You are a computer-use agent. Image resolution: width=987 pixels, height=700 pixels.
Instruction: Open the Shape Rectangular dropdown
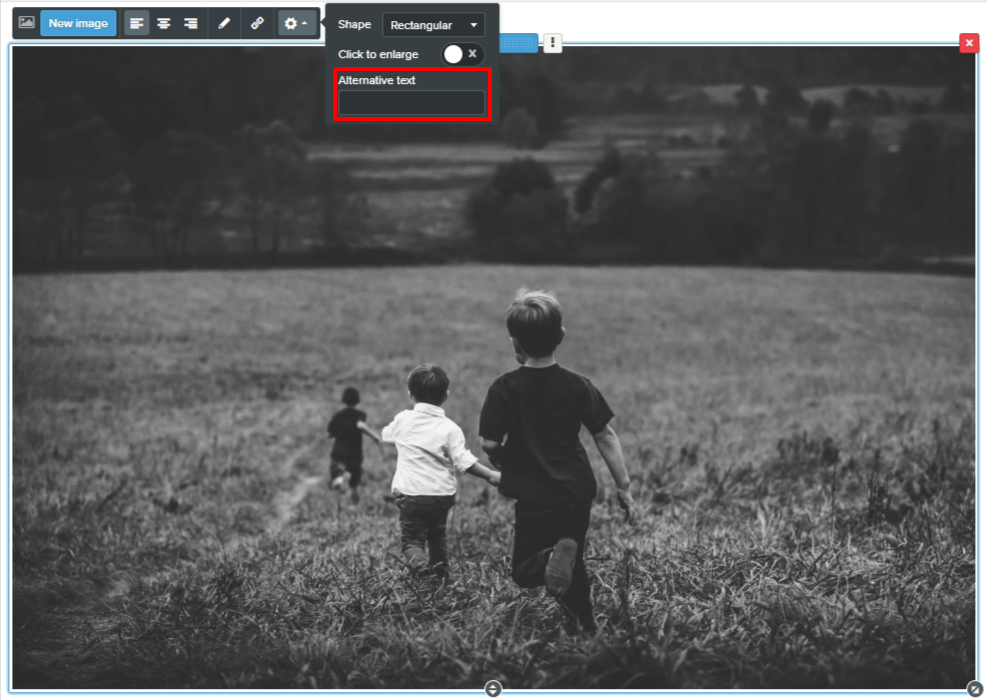point(433,25)
